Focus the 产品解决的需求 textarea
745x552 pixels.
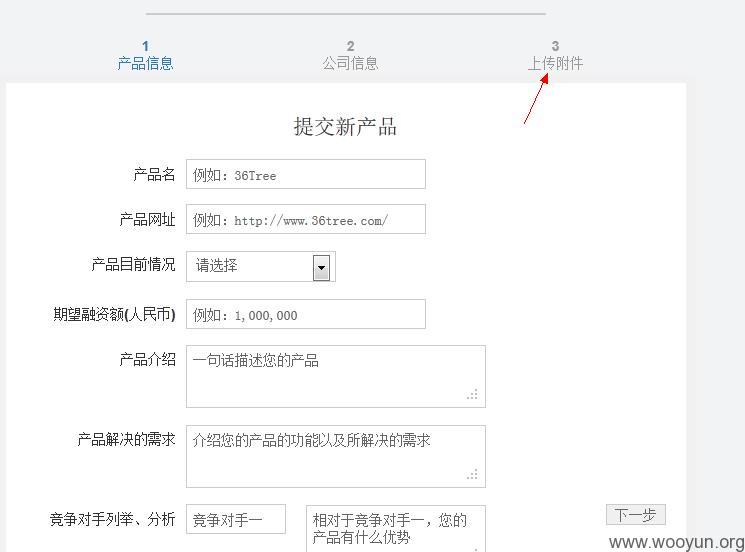[x=335, y=457]
